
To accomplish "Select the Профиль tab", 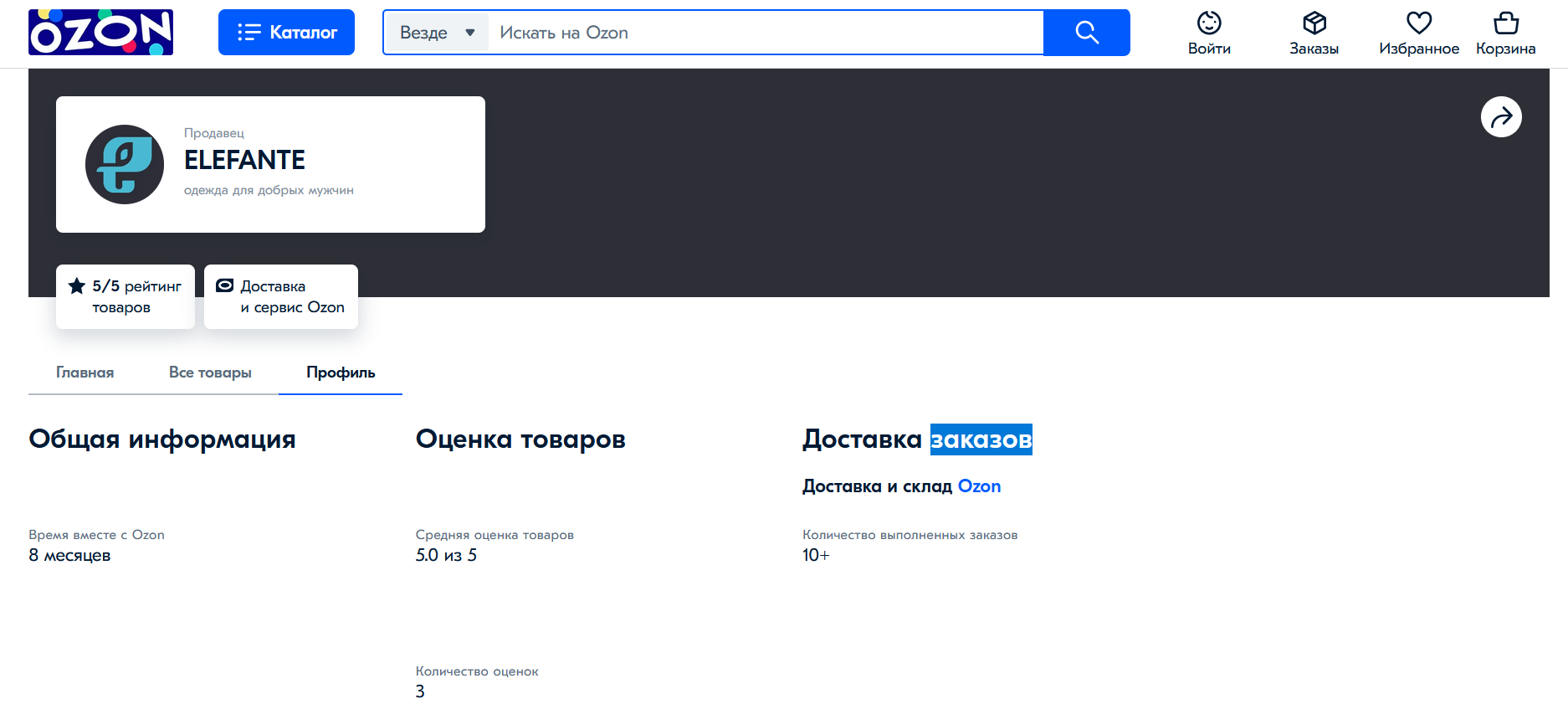I will 341,373.
